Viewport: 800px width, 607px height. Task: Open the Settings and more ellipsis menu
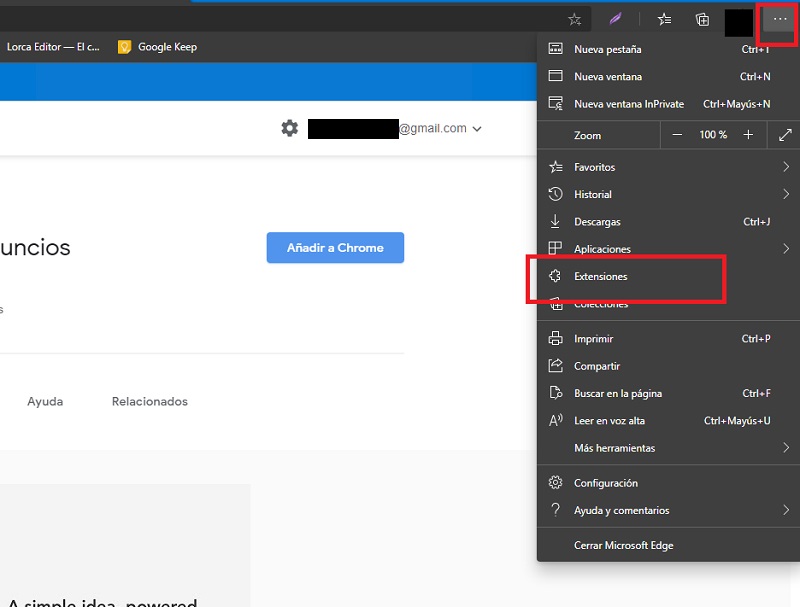(x=780, y=19)
